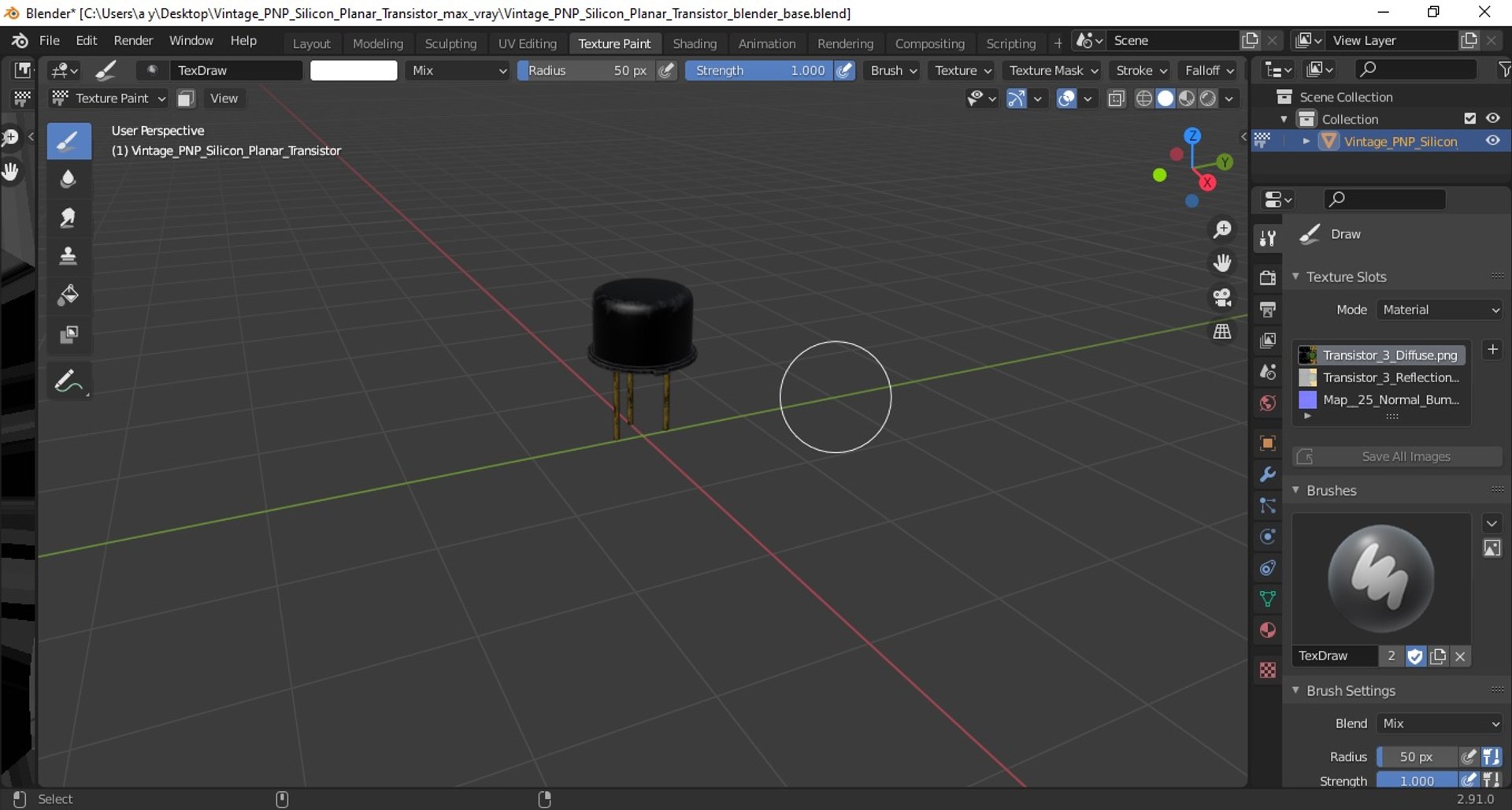Open the Texture Slots Mode dropdown
1512x810 pixels.
[x=1440, y=310]
